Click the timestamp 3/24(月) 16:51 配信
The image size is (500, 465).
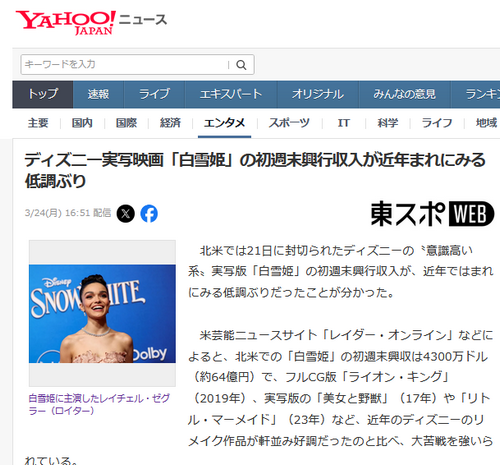click(68, 213)
